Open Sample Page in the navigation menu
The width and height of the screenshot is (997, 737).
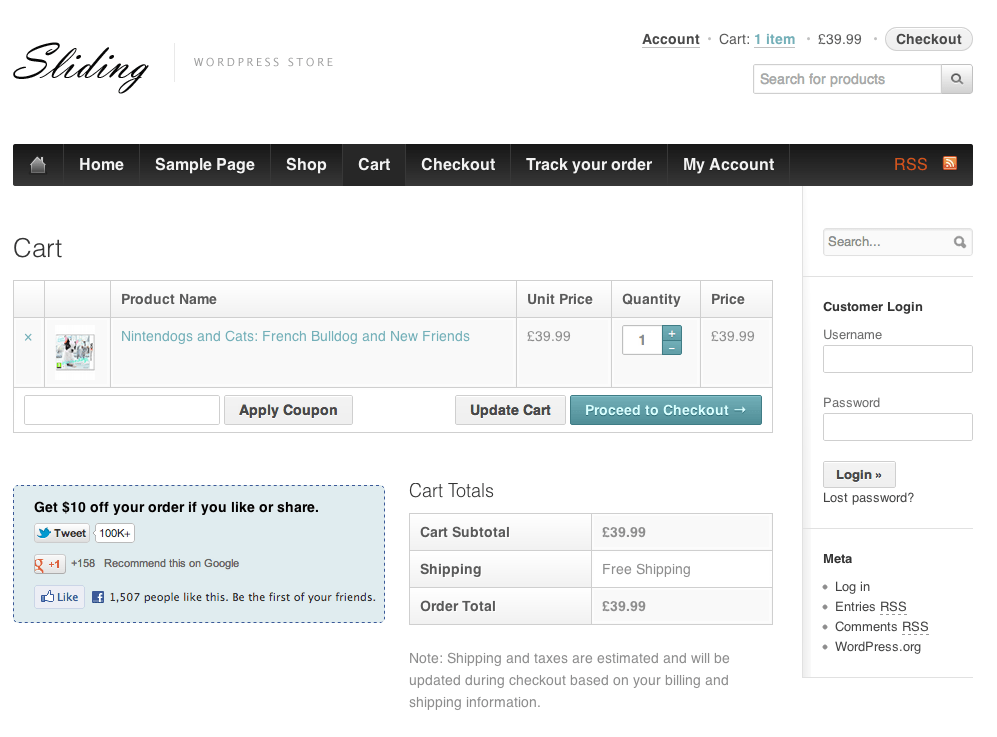205,165
